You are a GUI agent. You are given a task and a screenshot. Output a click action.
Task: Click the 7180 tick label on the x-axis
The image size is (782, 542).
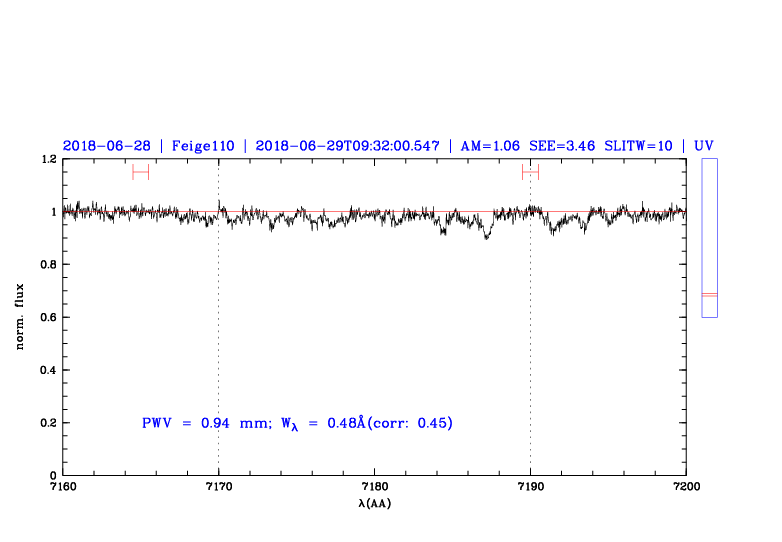click(374, 486)
